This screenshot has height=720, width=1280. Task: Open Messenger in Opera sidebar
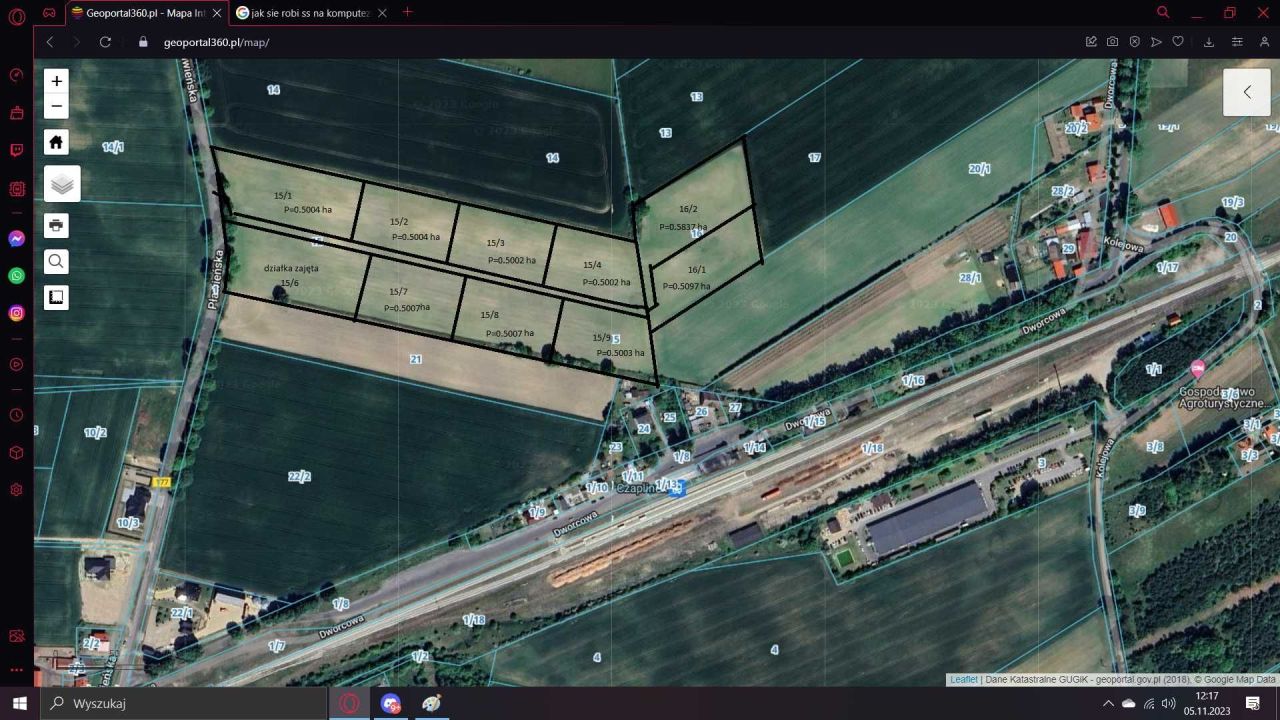coord(16,239)
